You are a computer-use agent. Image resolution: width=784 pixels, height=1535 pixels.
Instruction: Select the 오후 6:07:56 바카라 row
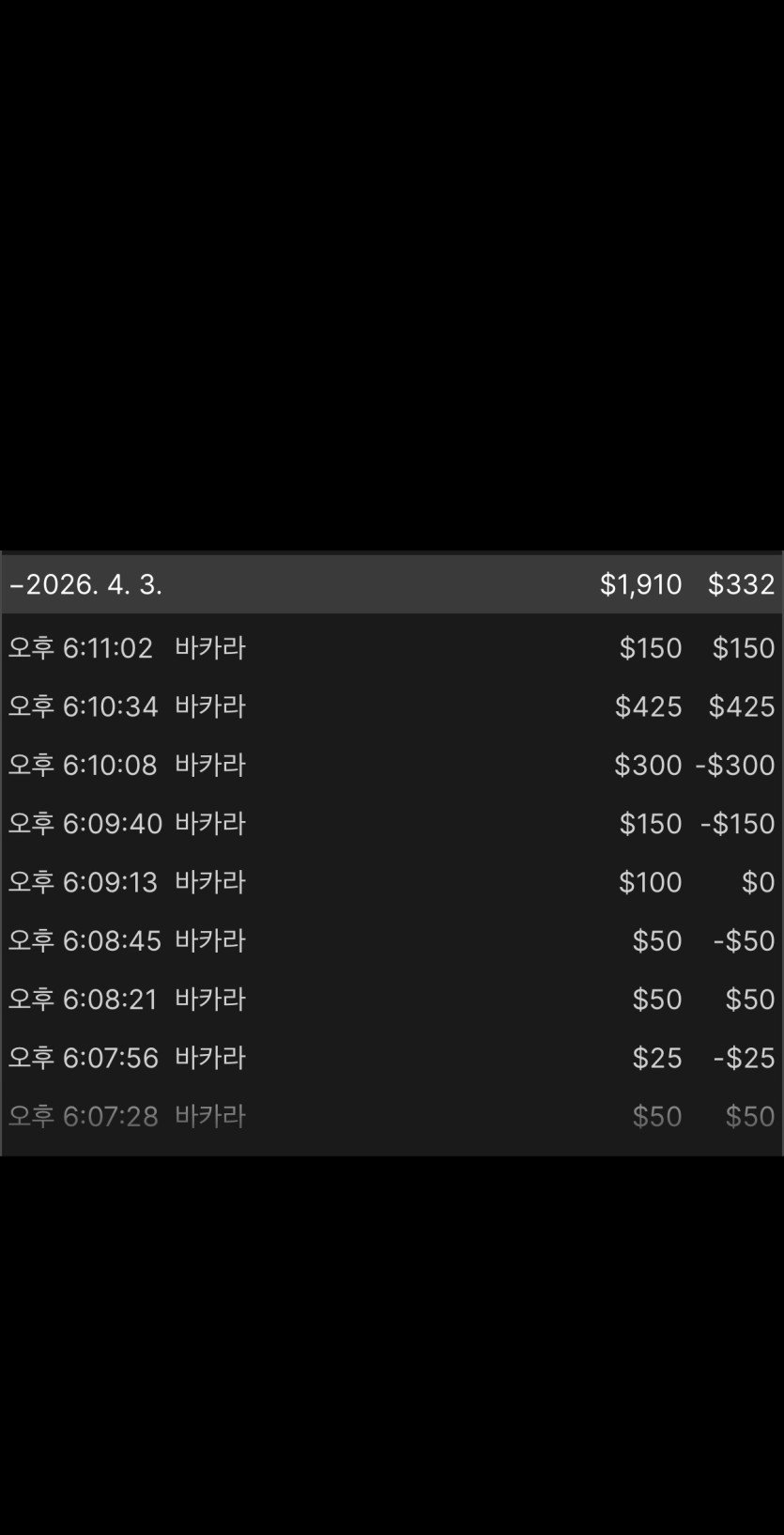127,1058
